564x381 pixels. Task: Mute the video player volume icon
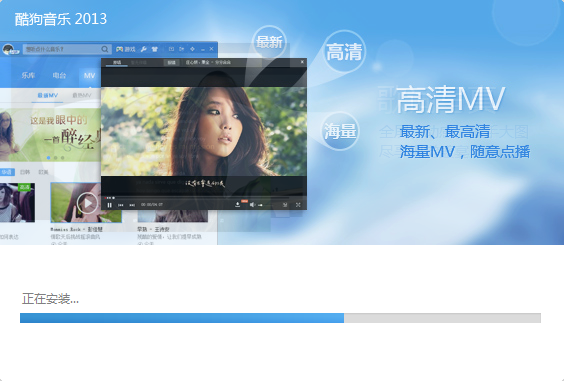[x=252, y=205]
